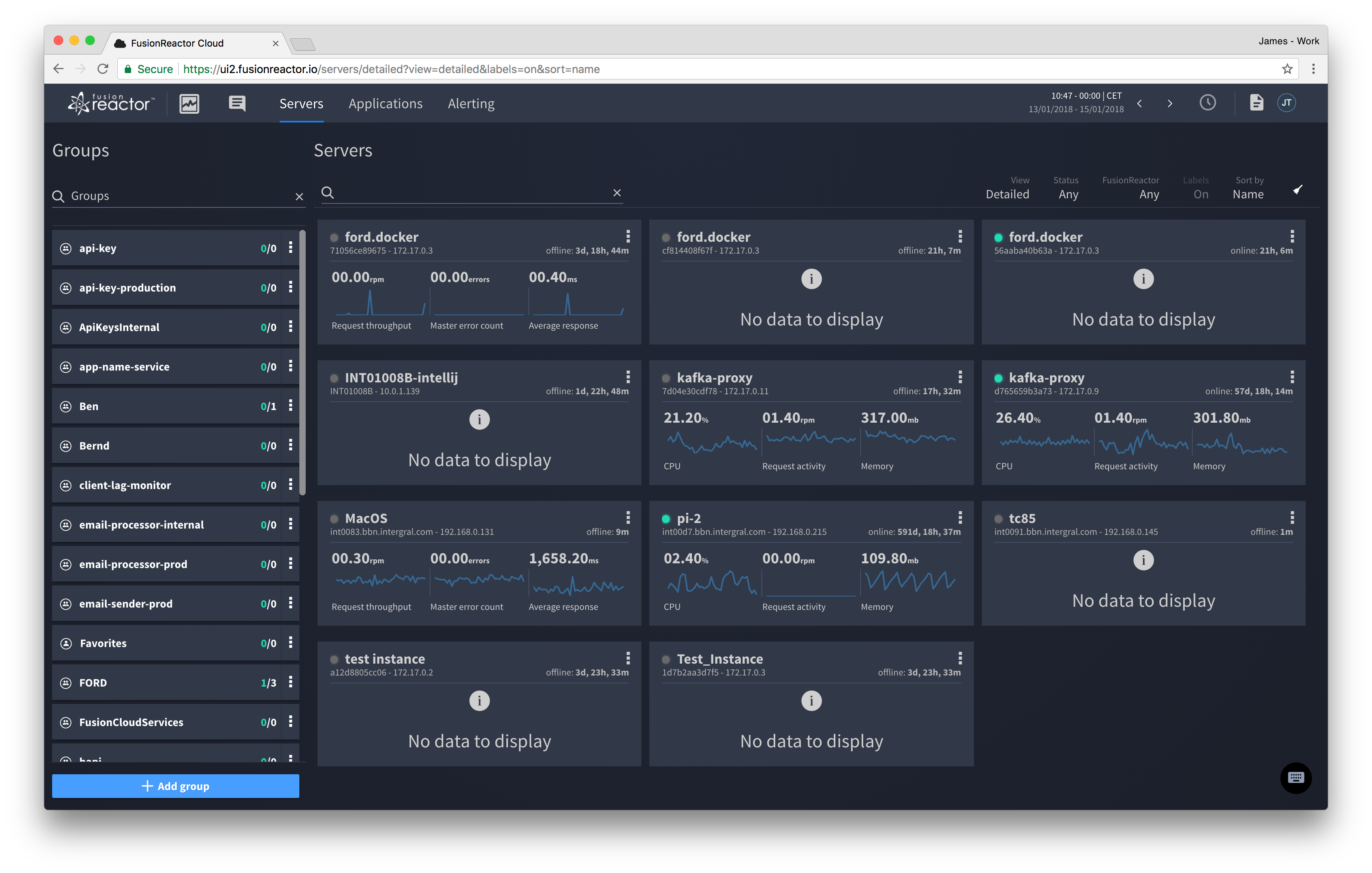The height and width of the screenshot is (873, 1372).
Task: Click the time range date display
Action: point(1076,103)
